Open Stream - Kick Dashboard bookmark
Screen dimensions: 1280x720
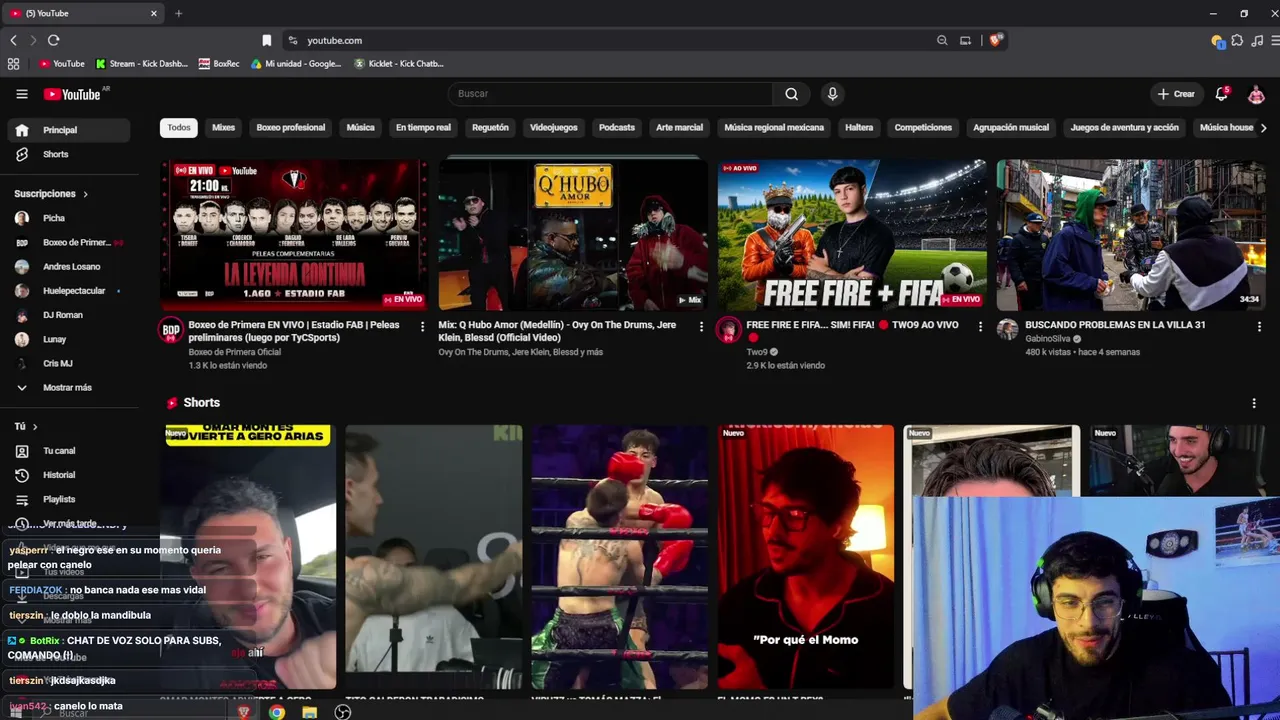[142, 64]
